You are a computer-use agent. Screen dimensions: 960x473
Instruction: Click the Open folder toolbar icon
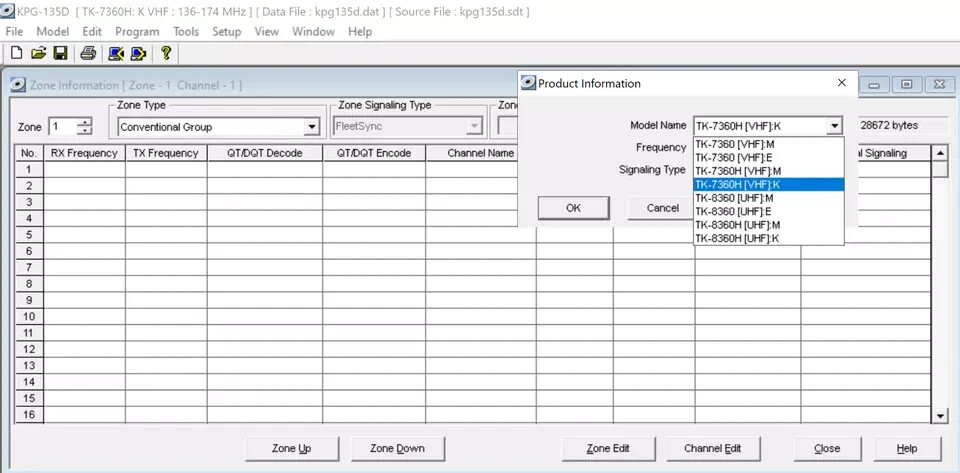click(38, 53)
